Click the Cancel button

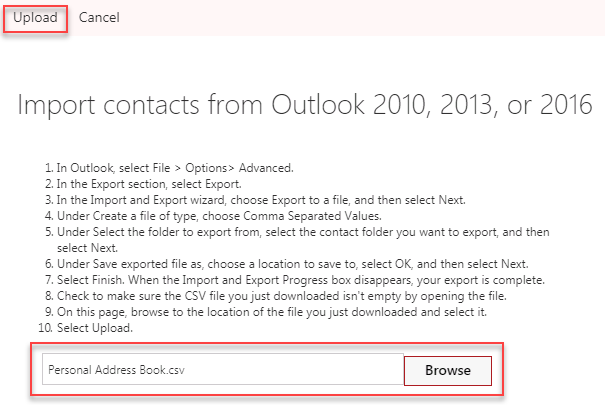tap(99, 18)
